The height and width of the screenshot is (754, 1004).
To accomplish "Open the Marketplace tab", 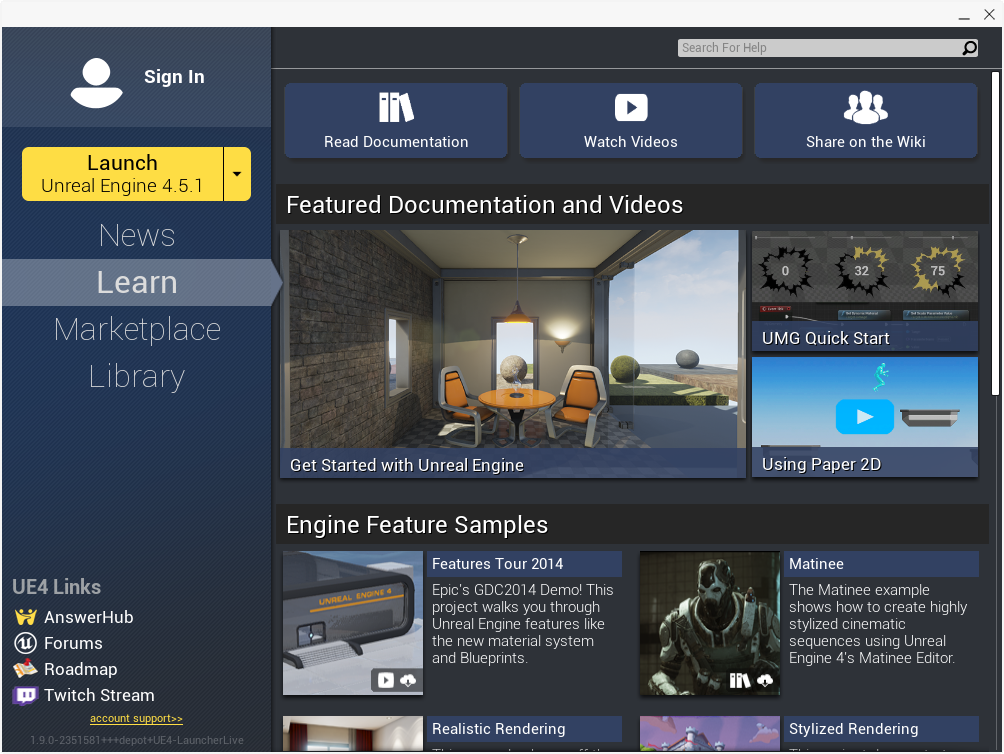I will click(x=137, y=330).
